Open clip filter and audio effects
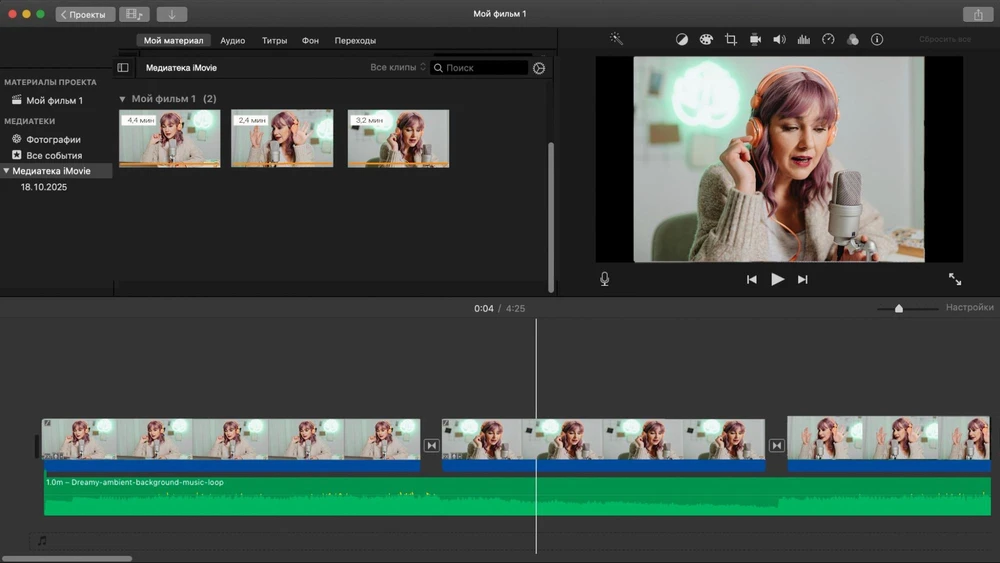Screen dimensions: 1000x563 point(853,40)
